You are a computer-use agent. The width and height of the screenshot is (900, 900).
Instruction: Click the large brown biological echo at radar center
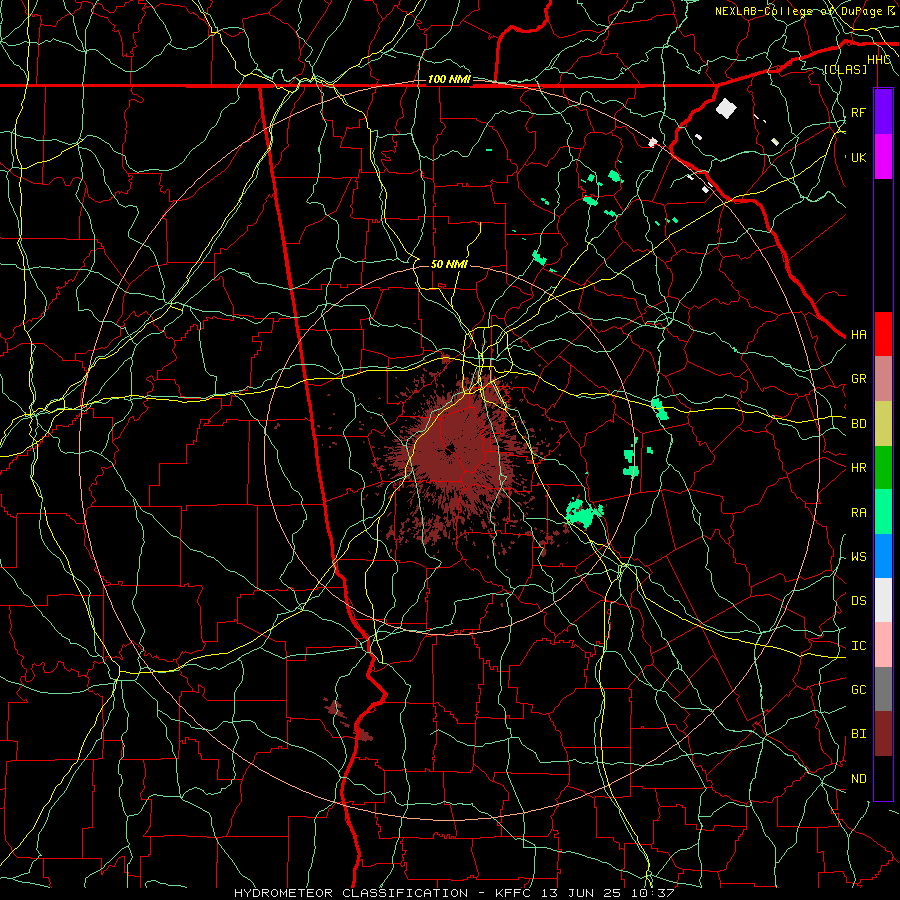point(453,449)
